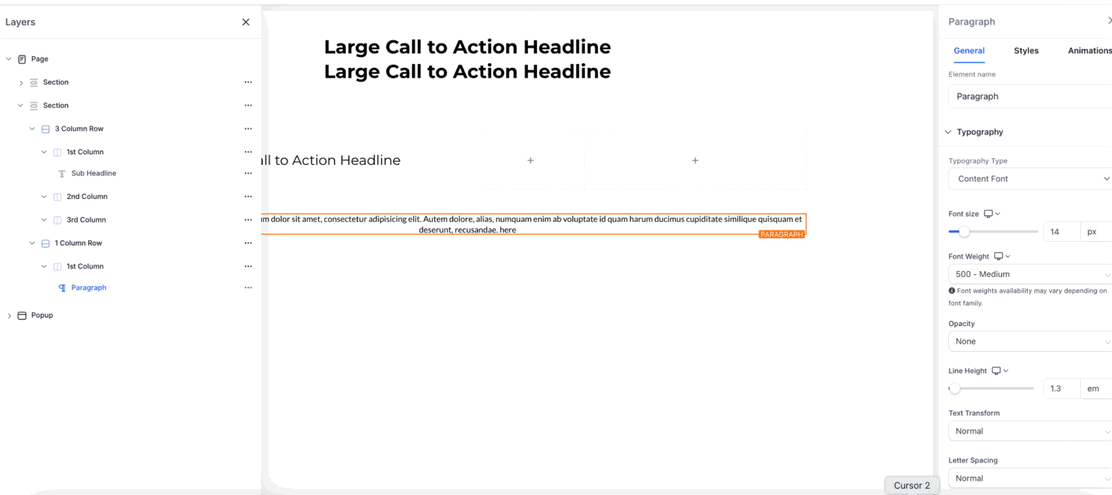Select the Popup layer
1112x495 pixels.
[42, 316]
